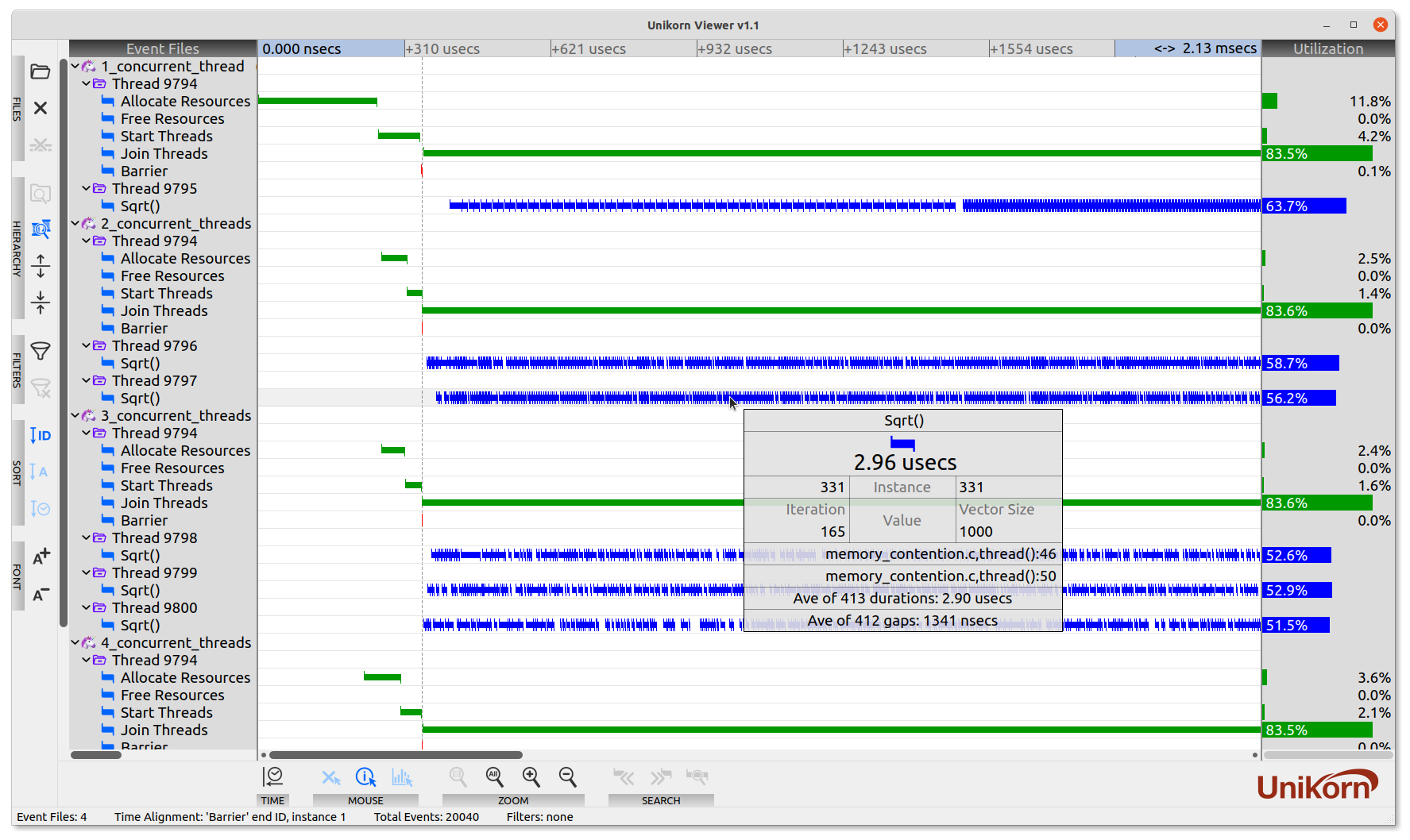This screenshot has width=1410, height=840.
Task: Select Allocate Resources under 1_concurrent_thread
Action: [x=185, y=102]
